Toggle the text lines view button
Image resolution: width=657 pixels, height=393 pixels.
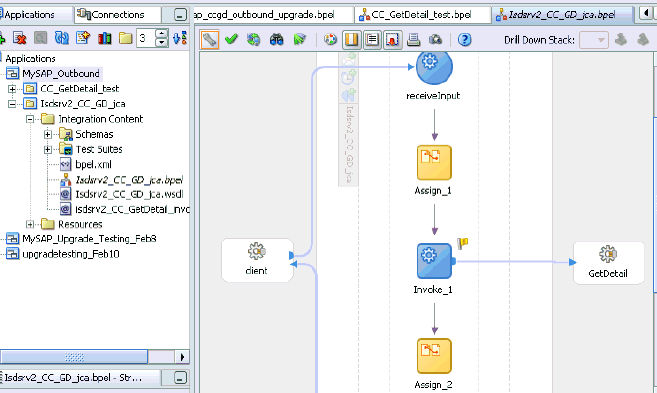point(372,40)
